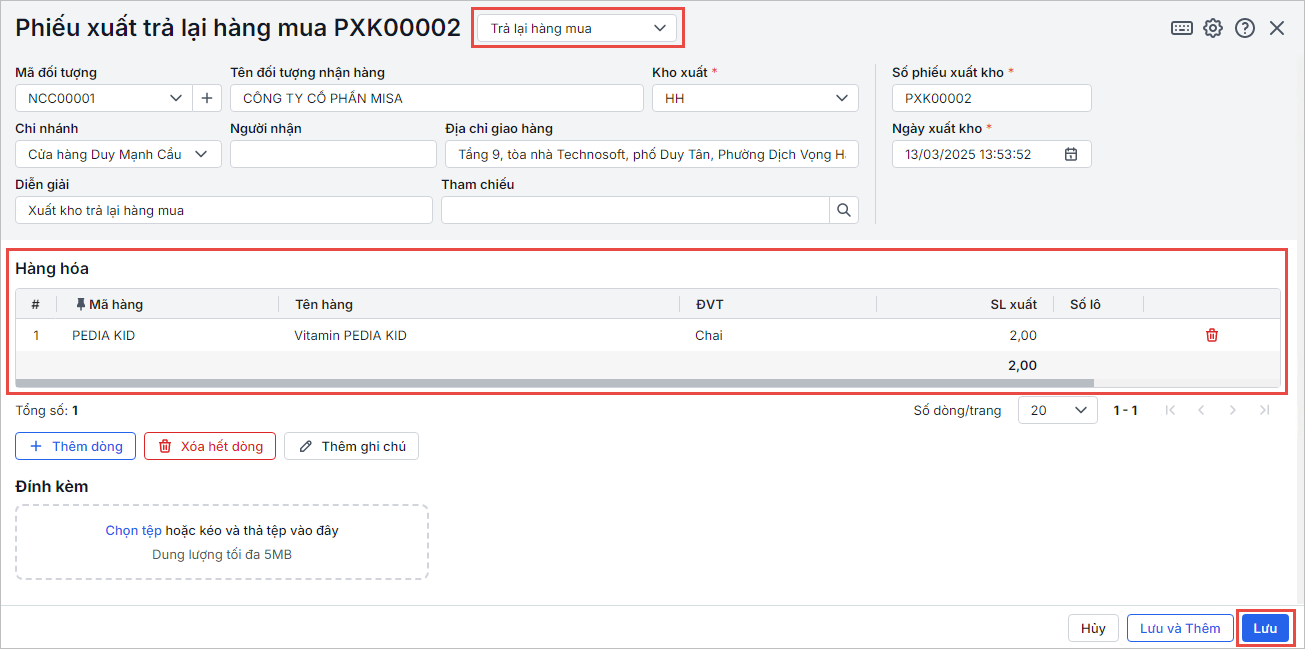Screen dimensions: 1305x649
Task: Click the Người nhận input field
Action: point(333,154)
